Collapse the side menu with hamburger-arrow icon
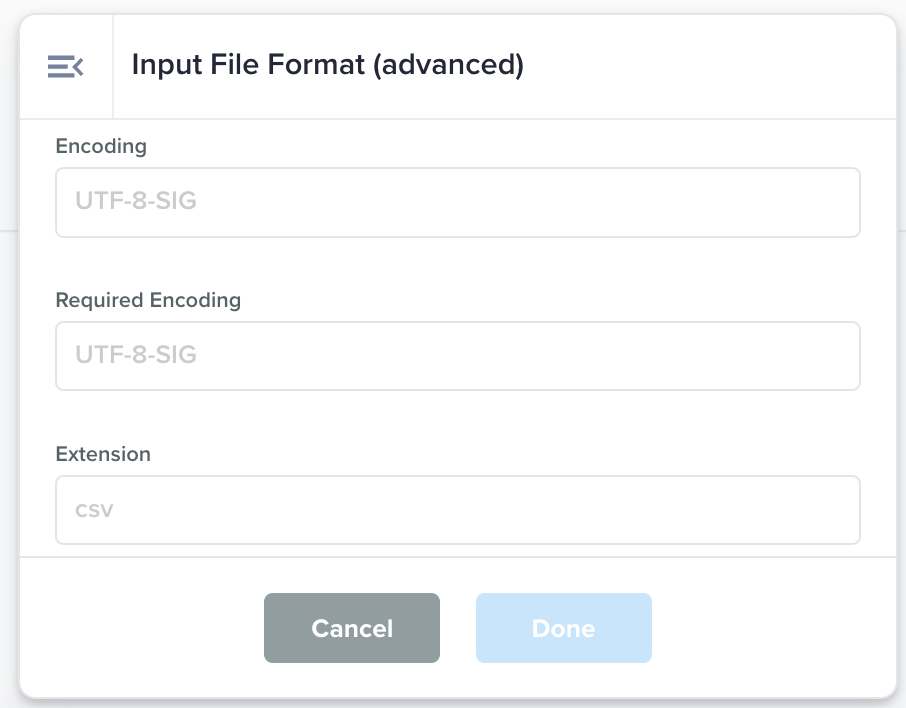 pos(65,67)
